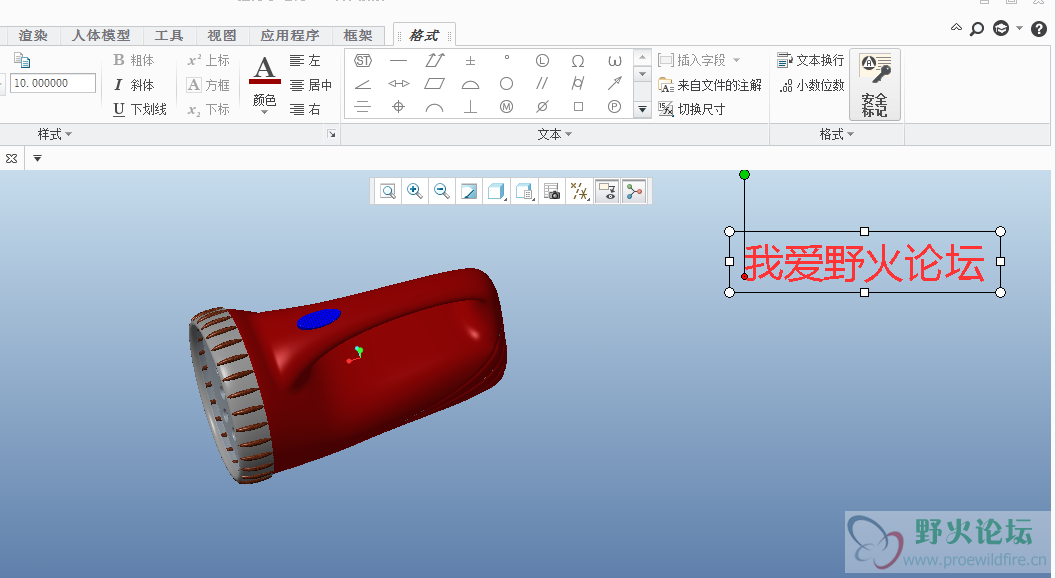Click the repaint screen icon
Viewport: 1056px width, 578px height.
tap(469, 191)
